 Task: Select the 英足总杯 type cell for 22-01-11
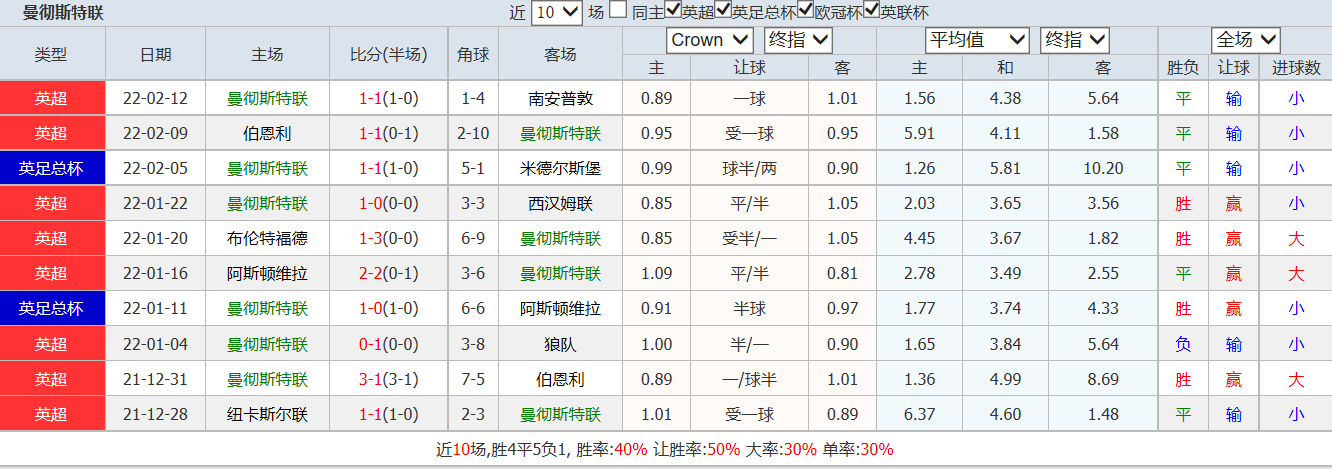tap(52, 308)
